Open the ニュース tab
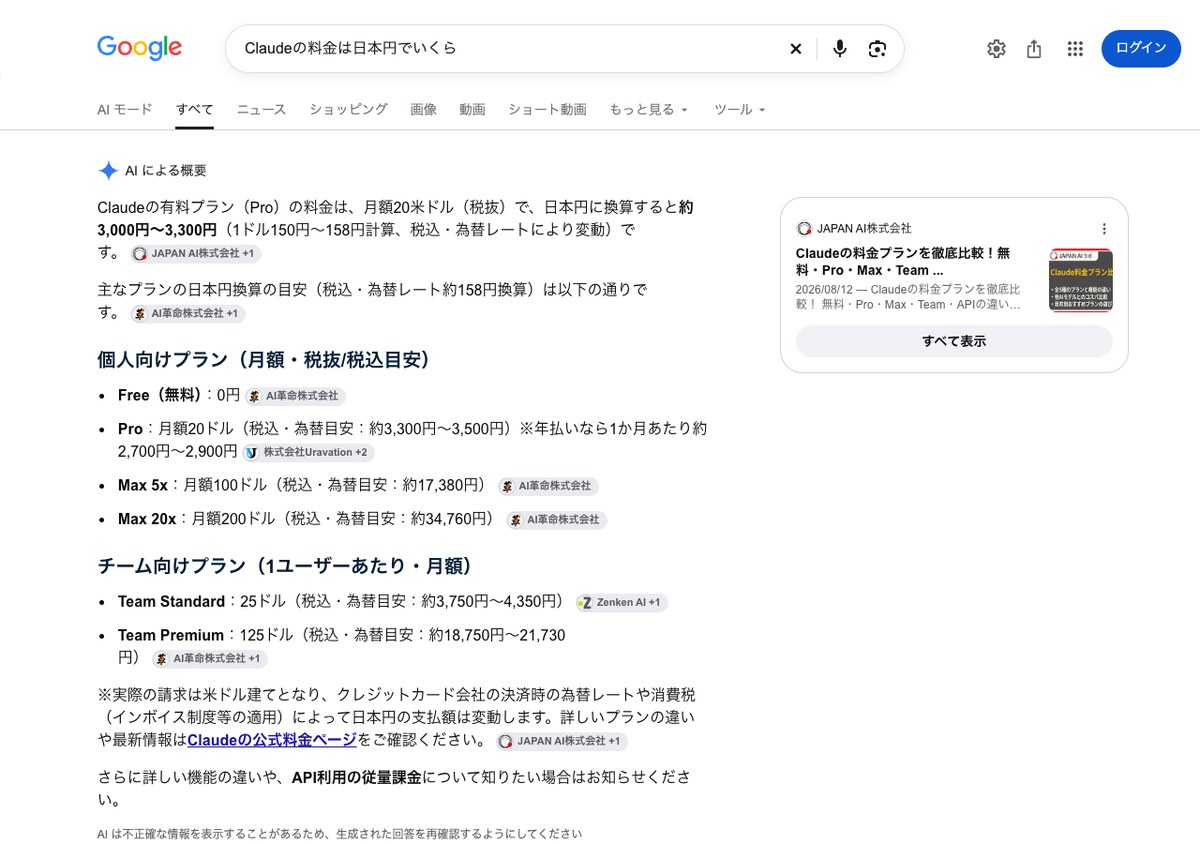Viewport: 1200px width, 844px height. (x=261, y=110)
